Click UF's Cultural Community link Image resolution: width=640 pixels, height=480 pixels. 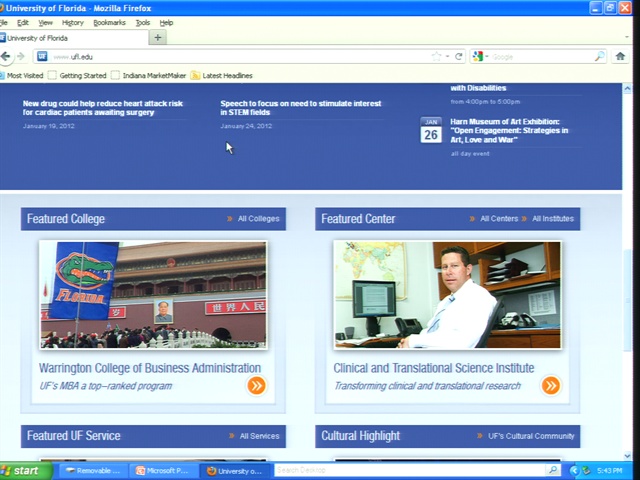click(531, 436)
